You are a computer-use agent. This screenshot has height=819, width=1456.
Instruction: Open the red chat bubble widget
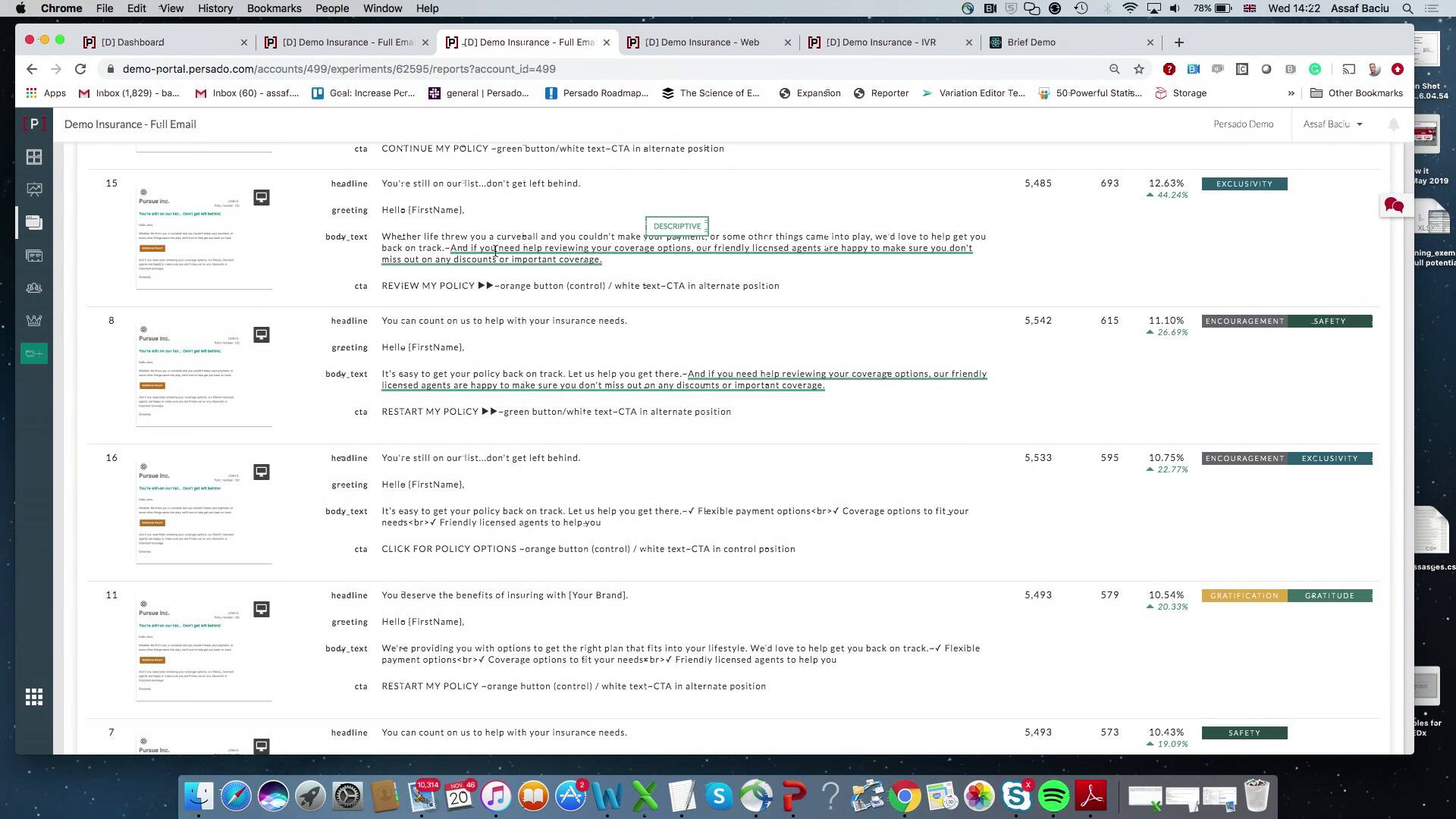pyautogui.click(x=1394, y=205)
